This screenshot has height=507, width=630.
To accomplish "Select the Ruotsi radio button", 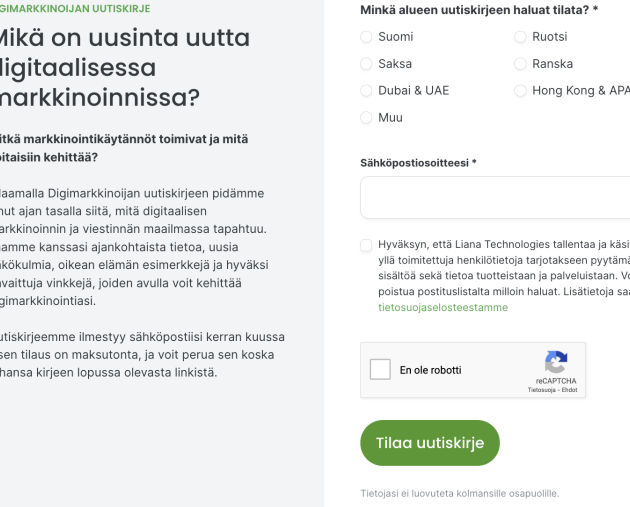I will coord(520,37).
